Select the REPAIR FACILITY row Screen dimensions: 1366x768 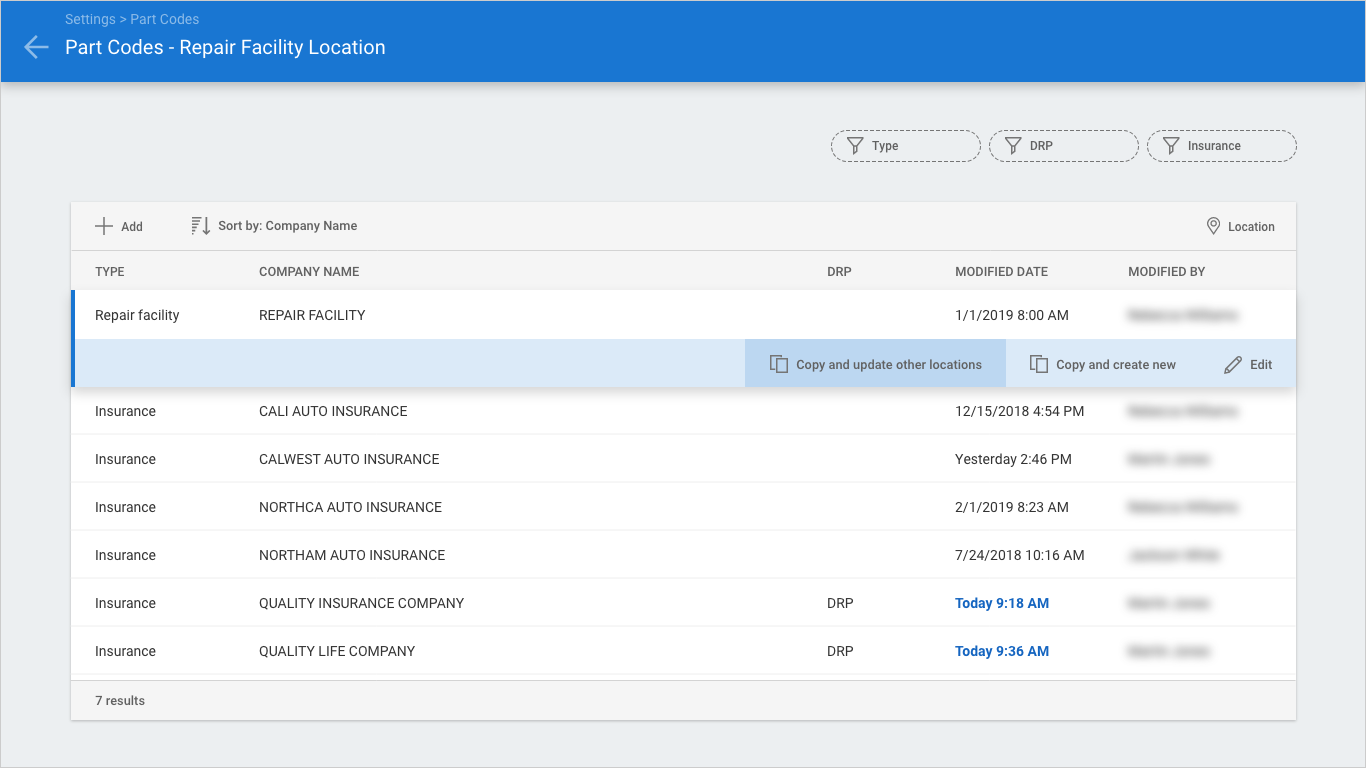(312, 315)
